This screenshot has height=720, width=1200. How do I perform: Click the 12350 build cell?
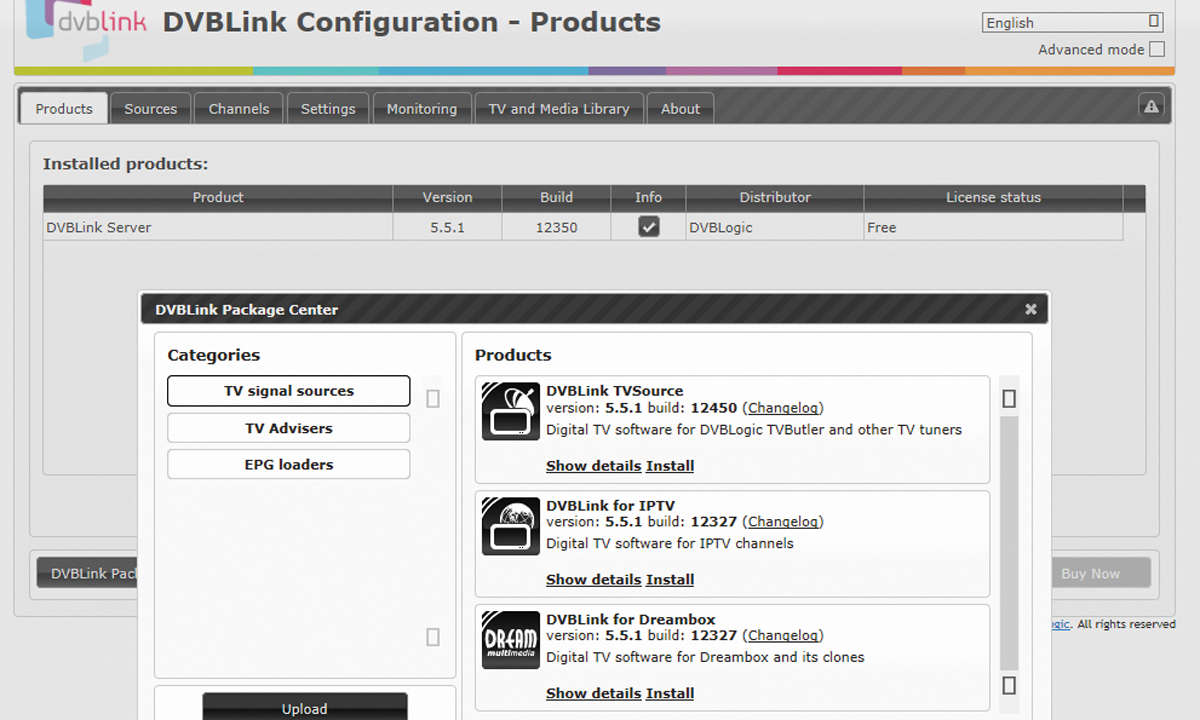coord(556,227)
